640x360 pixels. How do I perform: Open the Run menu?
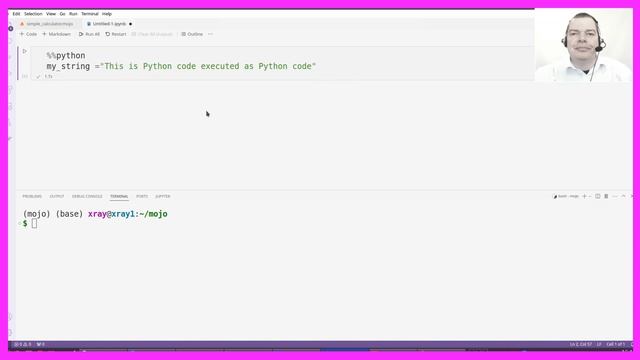coord(73,14)
